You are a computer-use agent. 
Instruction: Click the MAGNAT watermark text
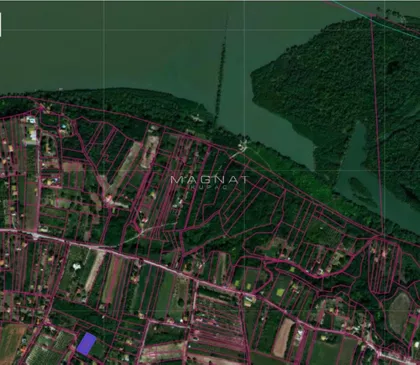tap(210, 180)
